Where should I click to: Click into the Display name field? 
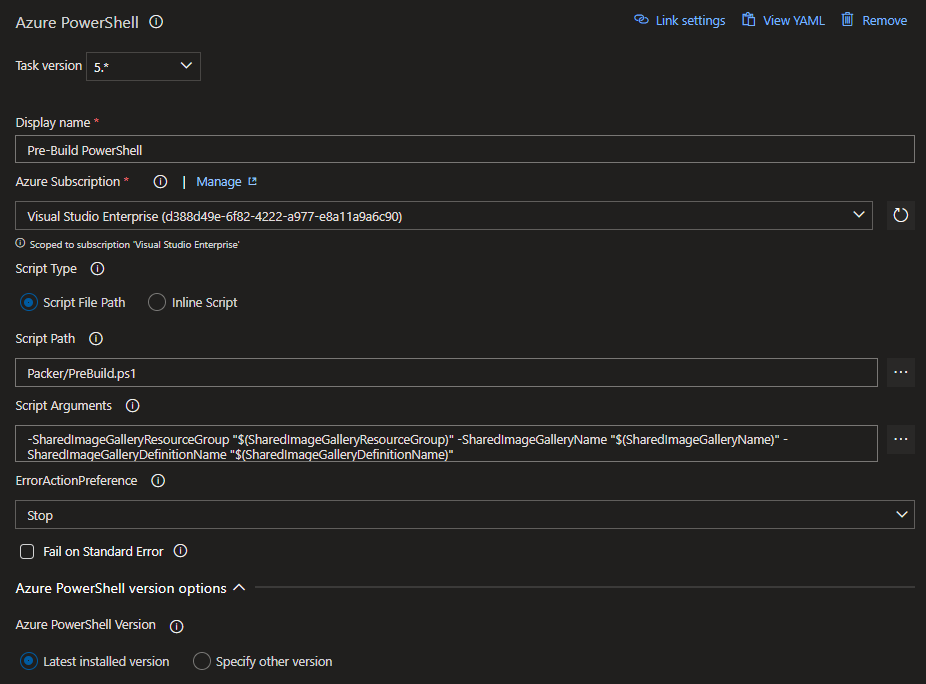click(x=464, y=150)
